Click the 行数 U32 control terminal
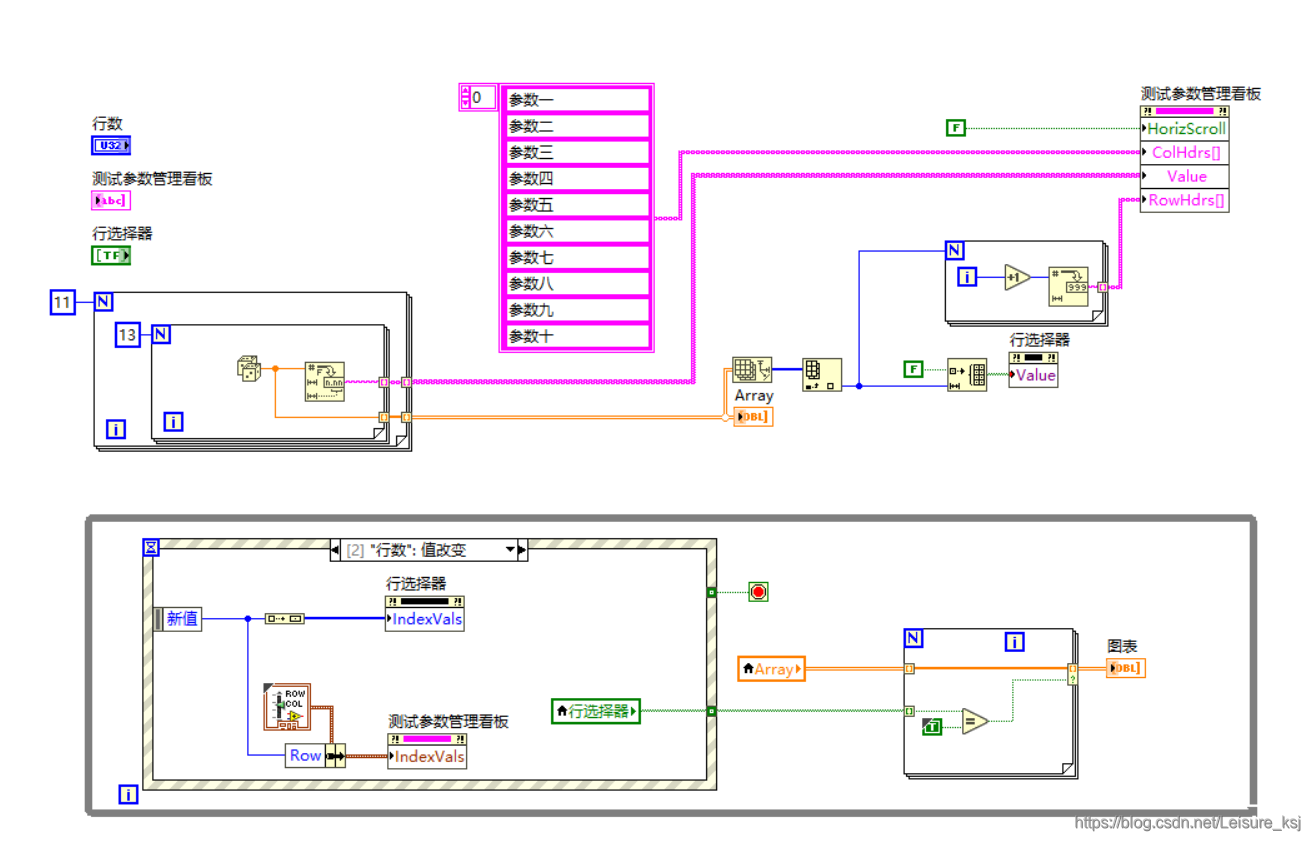Image resolution: width=1310 pixels, height=841 pixels. point(111,146)
